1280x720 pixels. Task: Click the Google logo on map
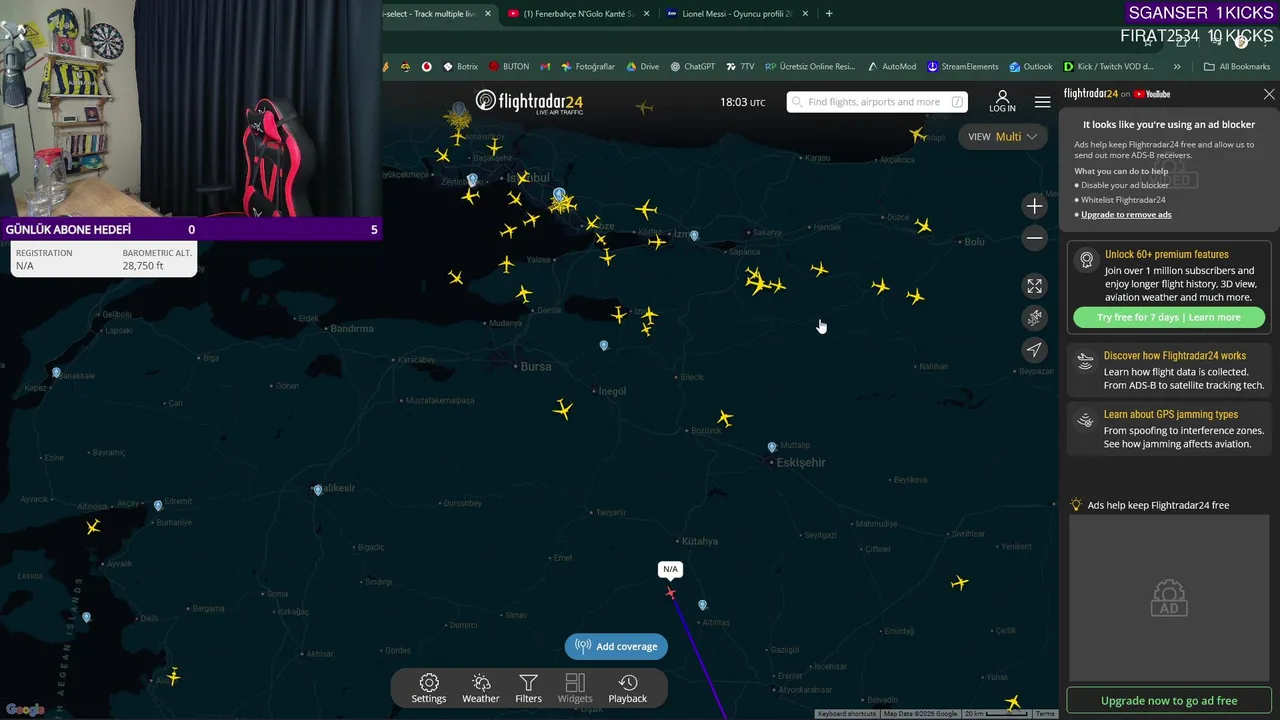coord(25,709)
